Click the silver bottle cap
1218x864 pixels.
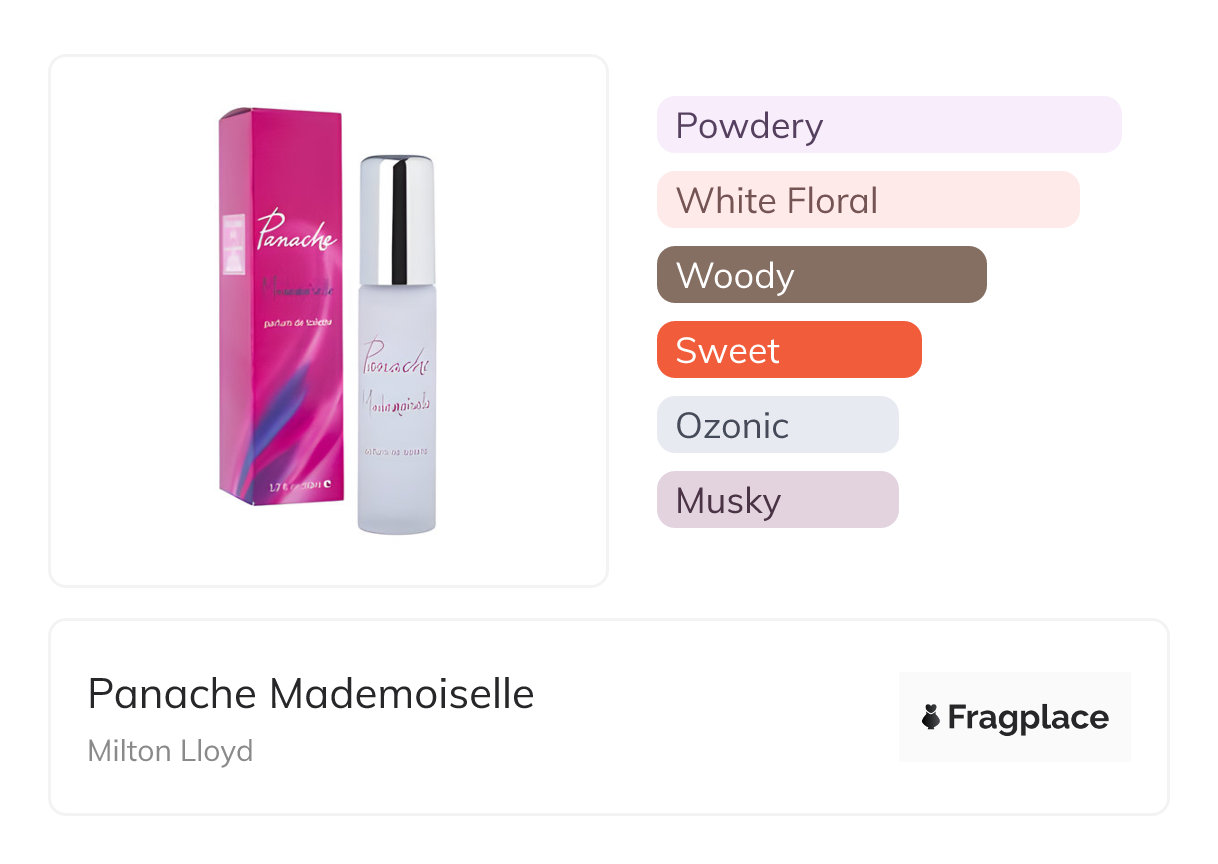click(x=396, y=220)
